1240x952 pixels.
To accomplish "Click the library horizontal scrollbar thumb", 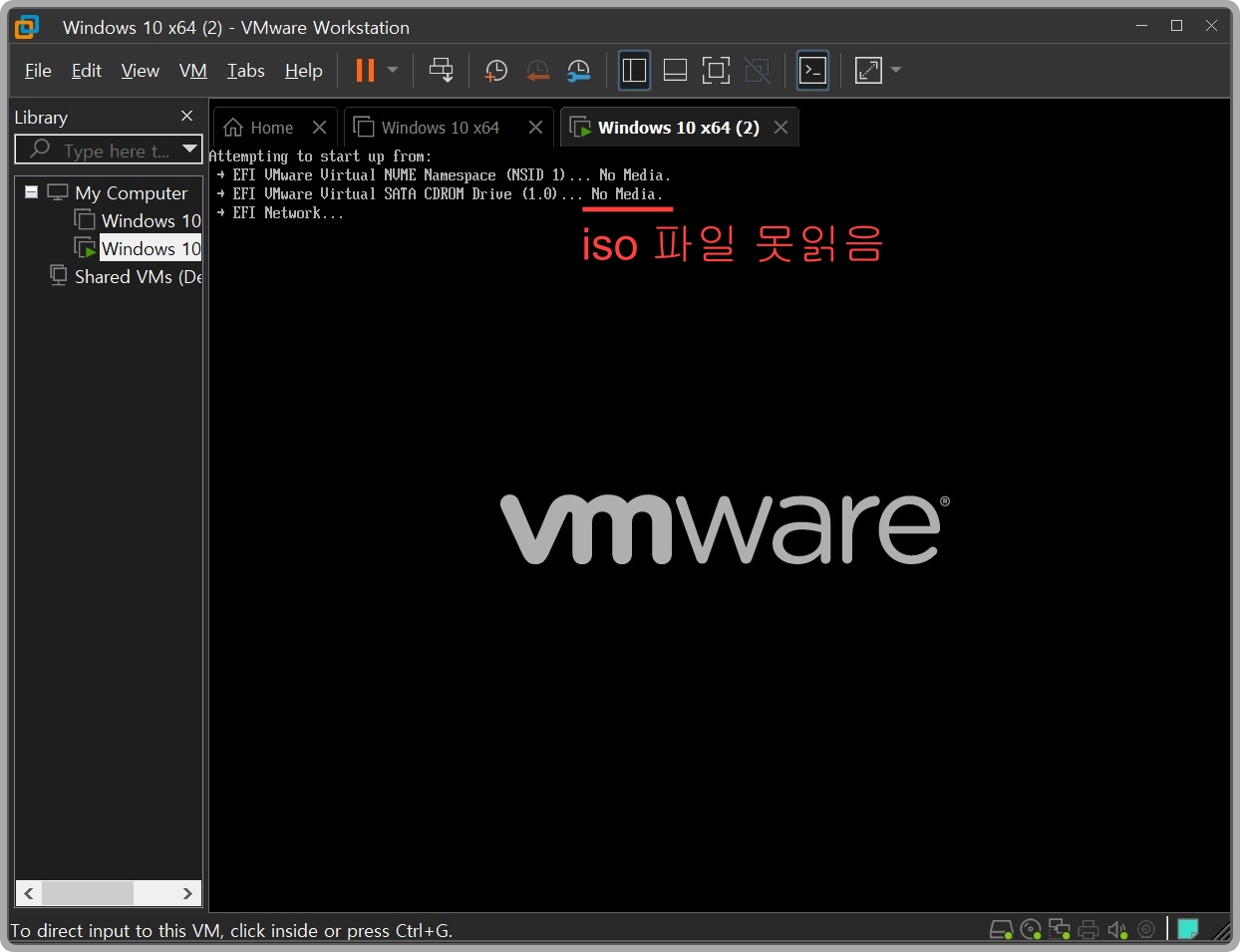I will click(88, 893).
